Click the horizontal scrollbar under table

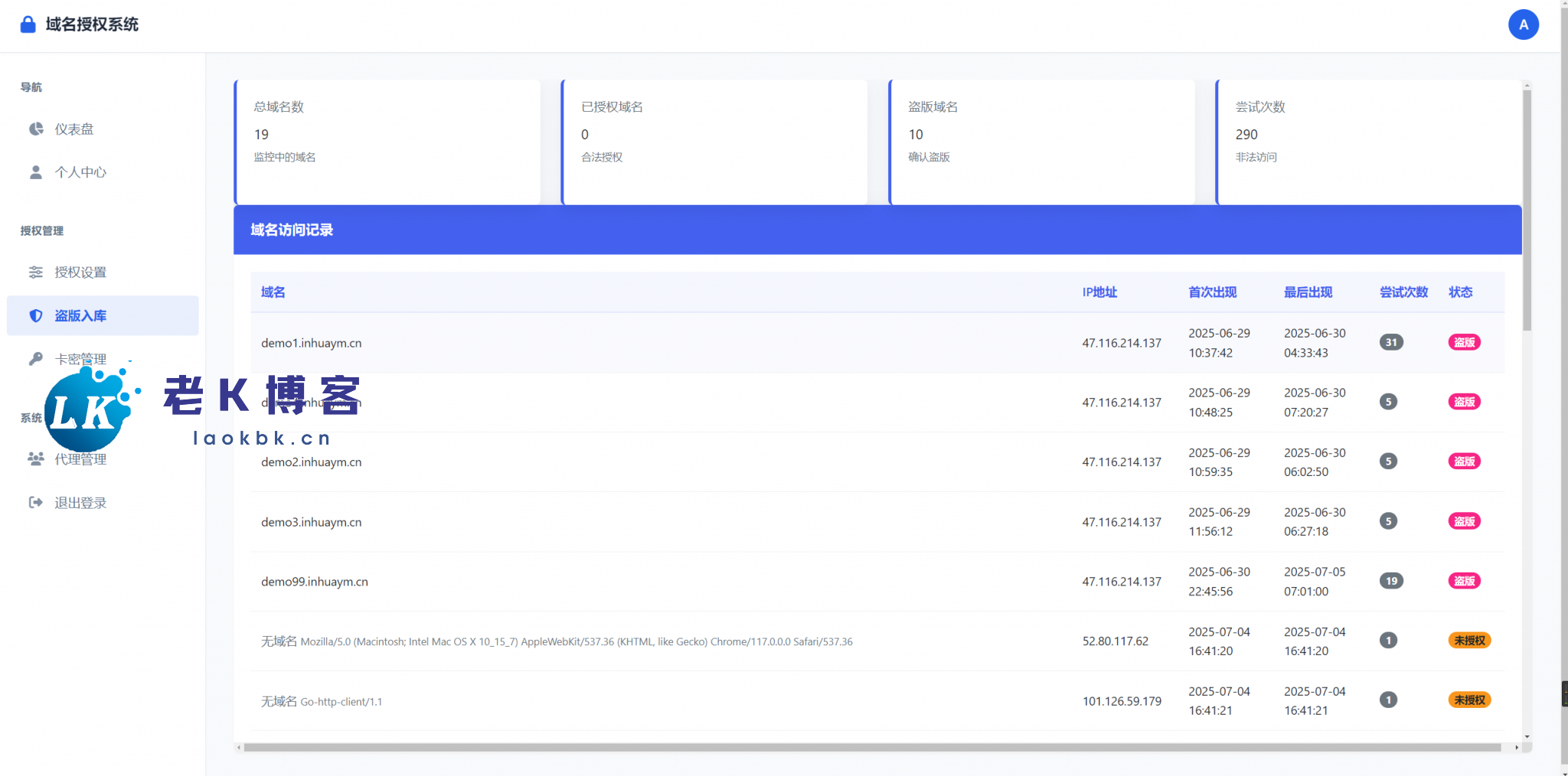(873, 748)
